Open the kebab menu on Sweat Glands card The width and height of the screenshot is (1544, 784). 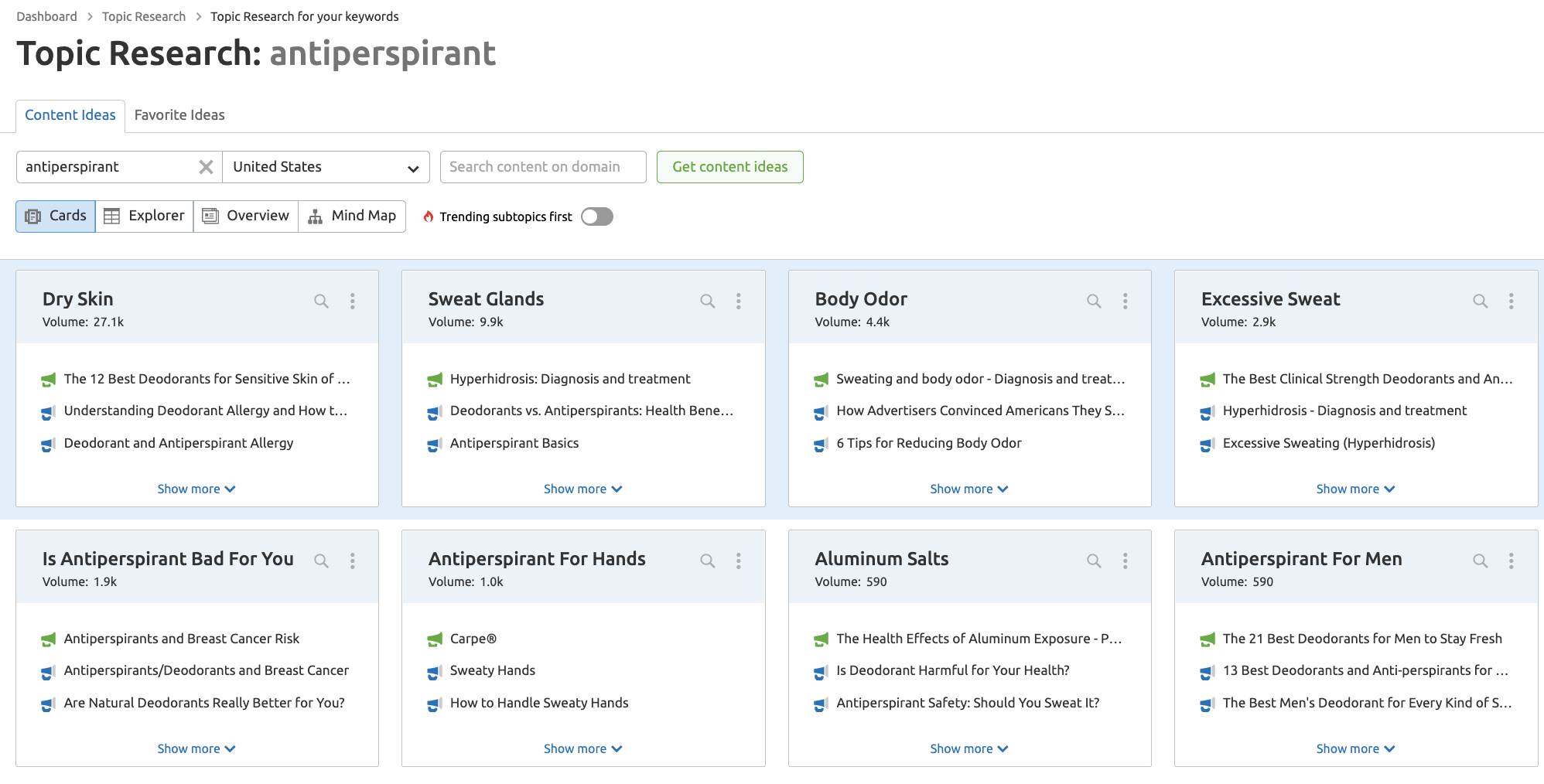click(738, 301)
